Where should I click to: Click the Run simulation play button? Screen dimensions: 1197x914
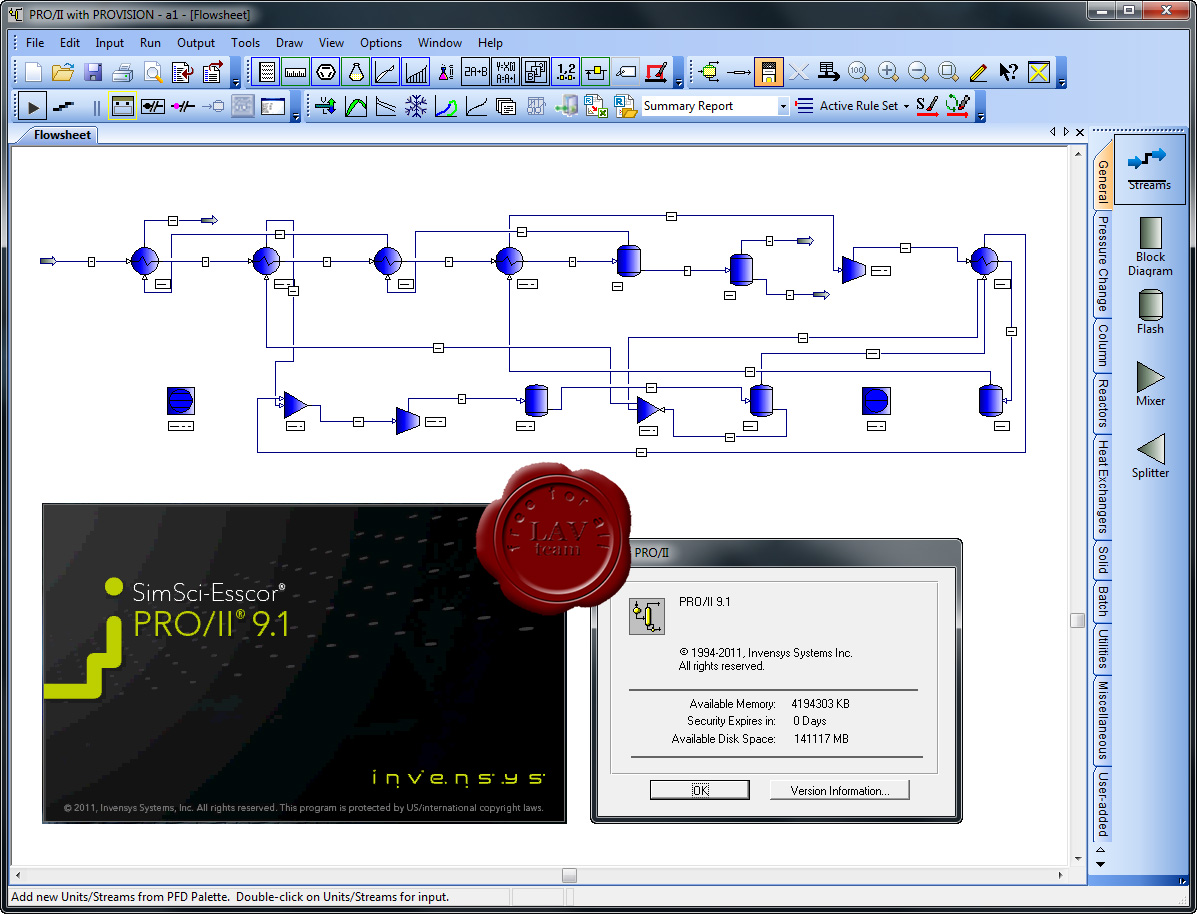click(32, 107)
